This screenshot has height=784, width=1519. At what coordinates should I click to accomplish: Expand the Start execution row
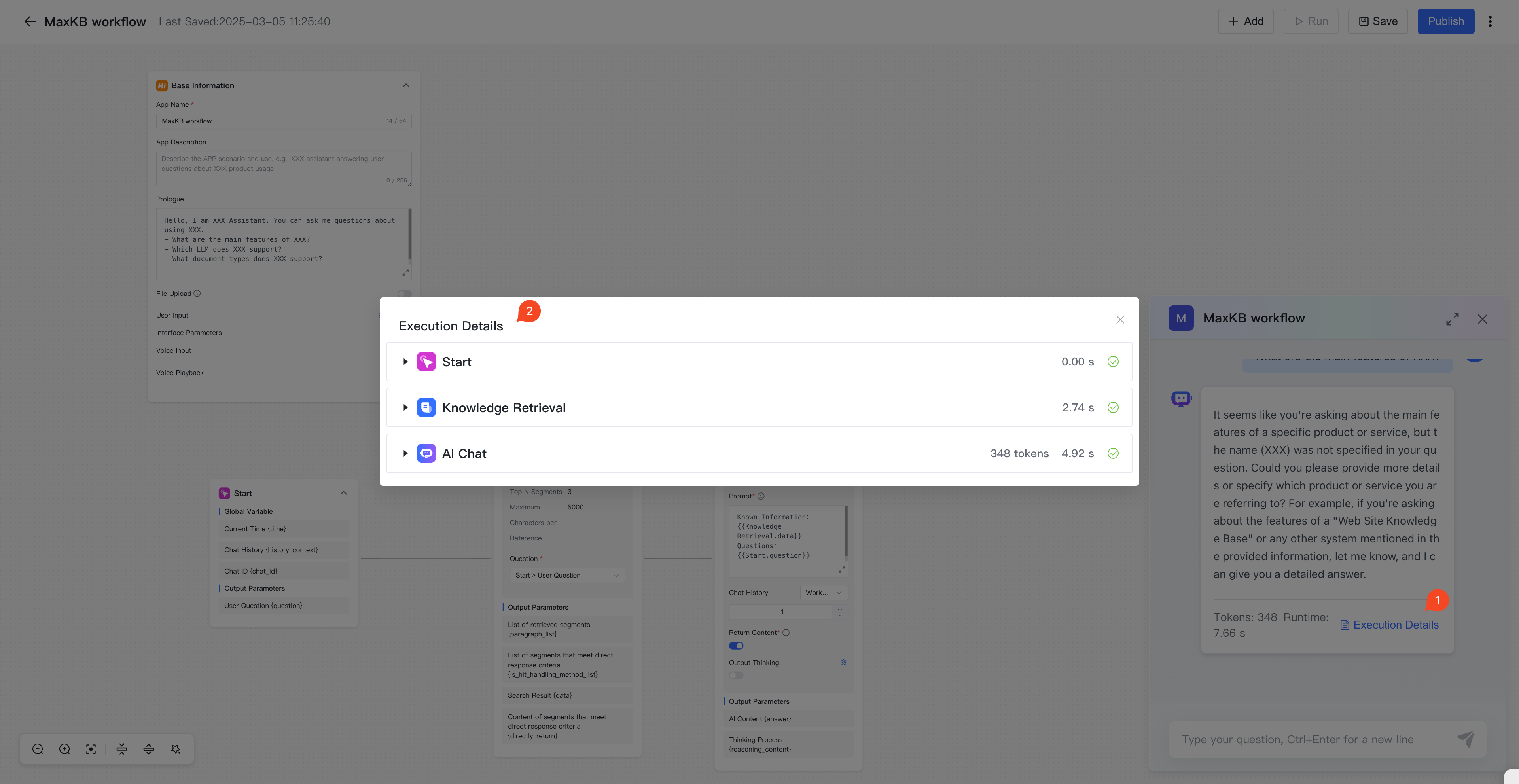405,362
